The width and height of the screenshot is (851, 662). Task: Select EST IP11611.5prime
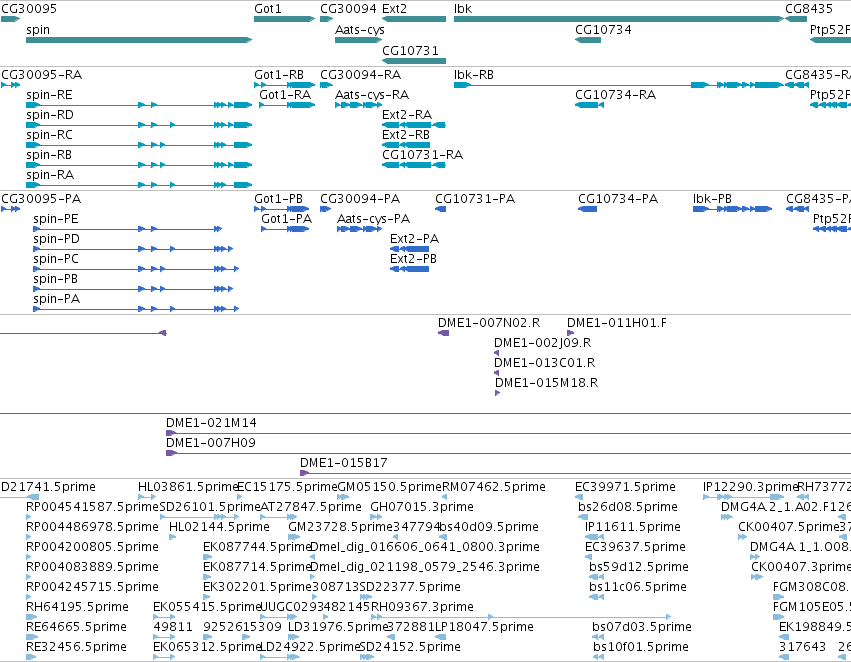click(x=595, y=537)
